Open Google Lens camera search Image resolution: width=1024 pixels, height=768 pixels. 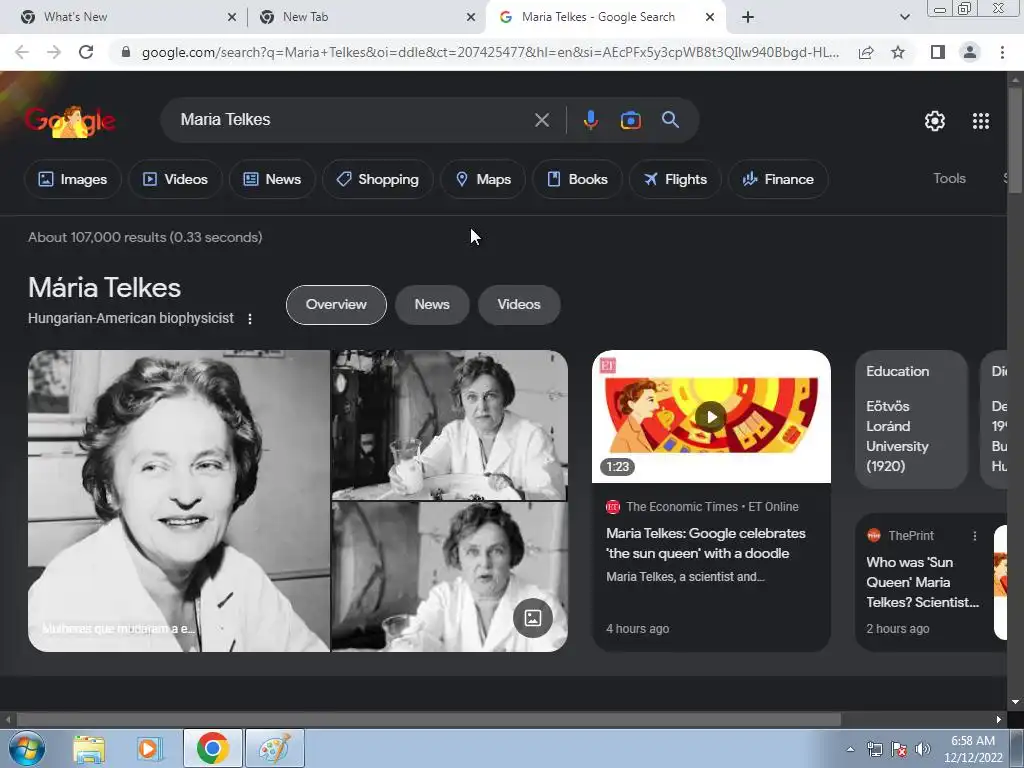coord(630,120)
